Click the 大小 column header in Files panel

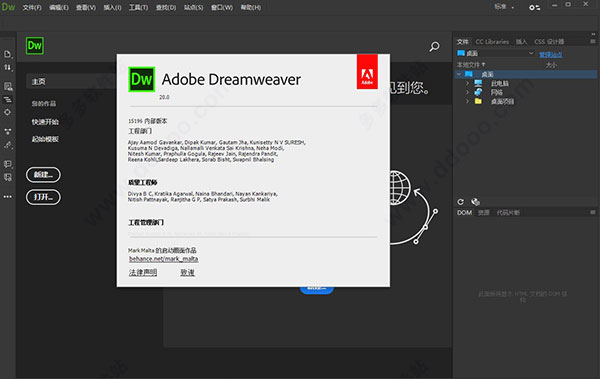point(551,65)
